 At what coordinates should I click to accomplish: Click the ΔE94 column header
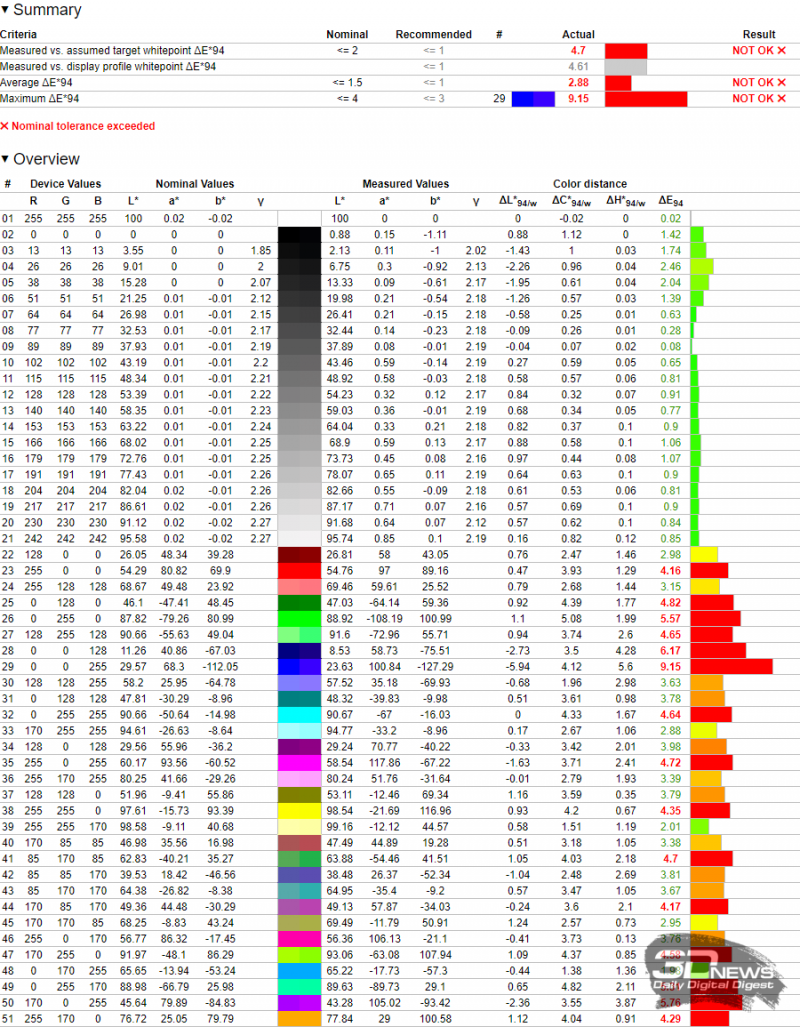(671, 201)
